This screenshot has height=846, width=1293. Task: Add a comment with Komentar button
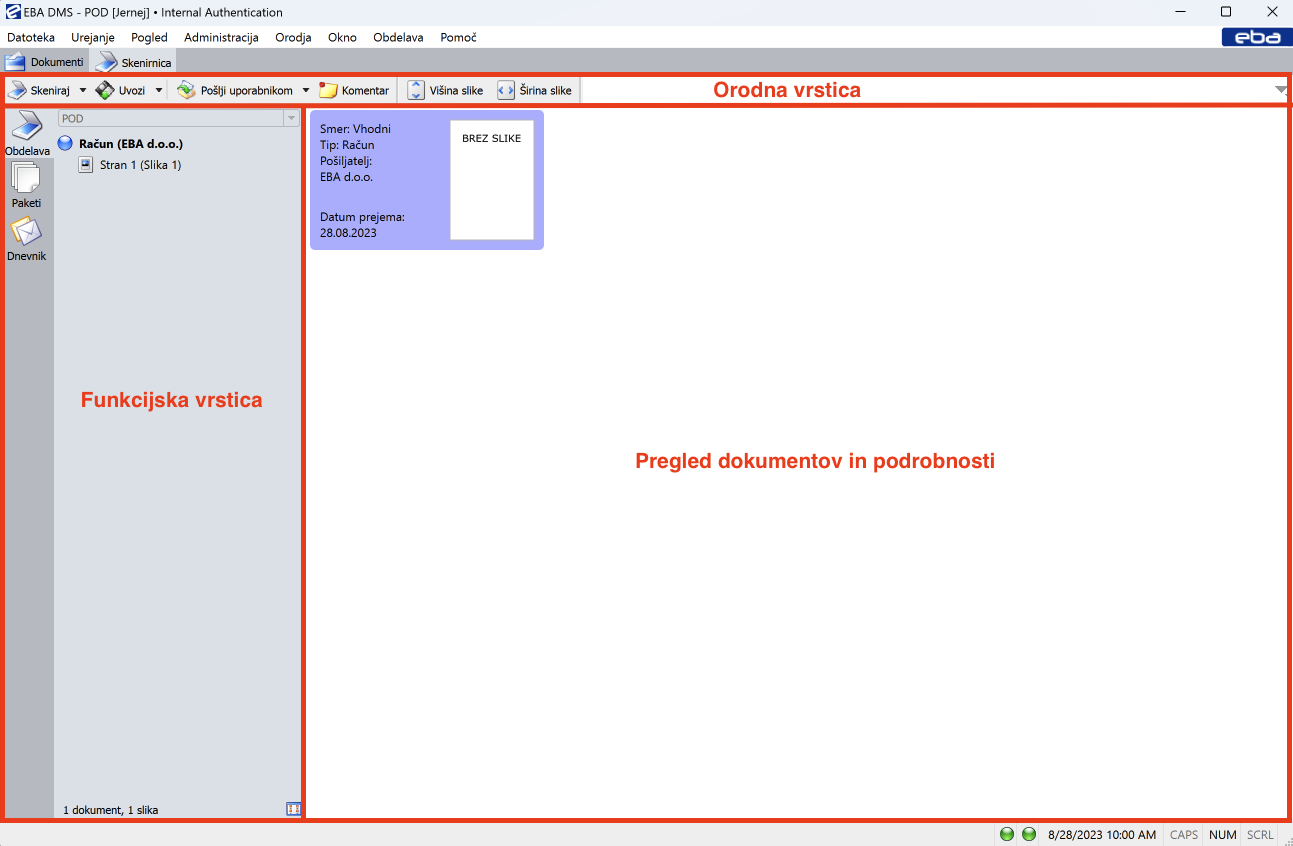coord(354,90)
